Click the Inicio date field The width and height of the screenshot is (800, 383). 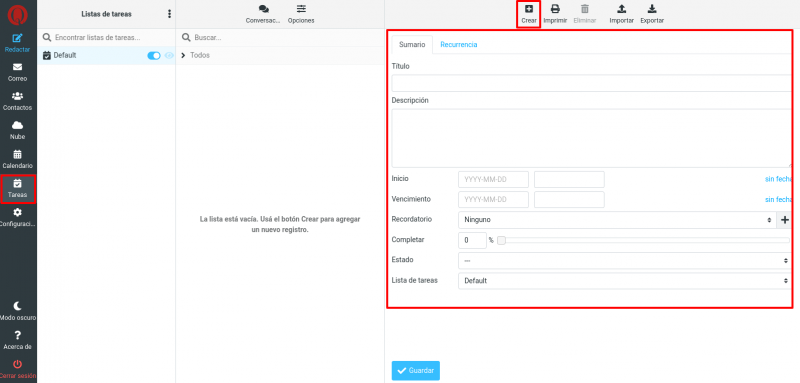(493, 180)
